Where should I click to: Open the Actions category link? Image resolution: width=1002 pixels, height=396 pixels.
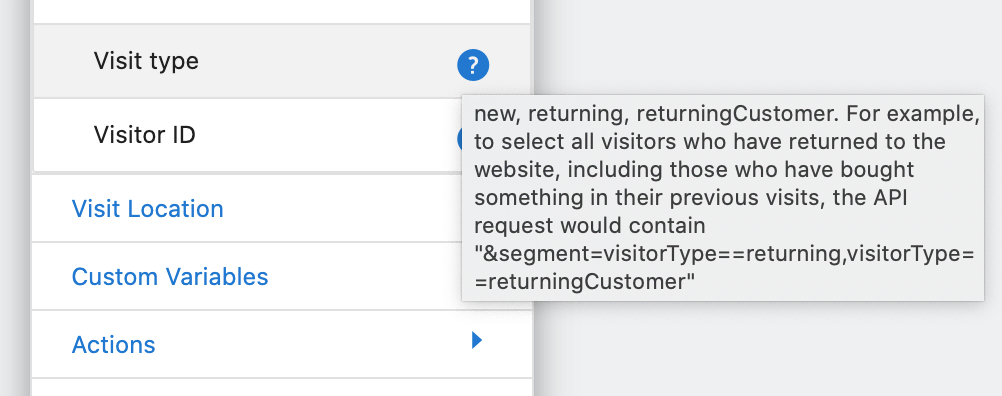[x=114, y=345]
